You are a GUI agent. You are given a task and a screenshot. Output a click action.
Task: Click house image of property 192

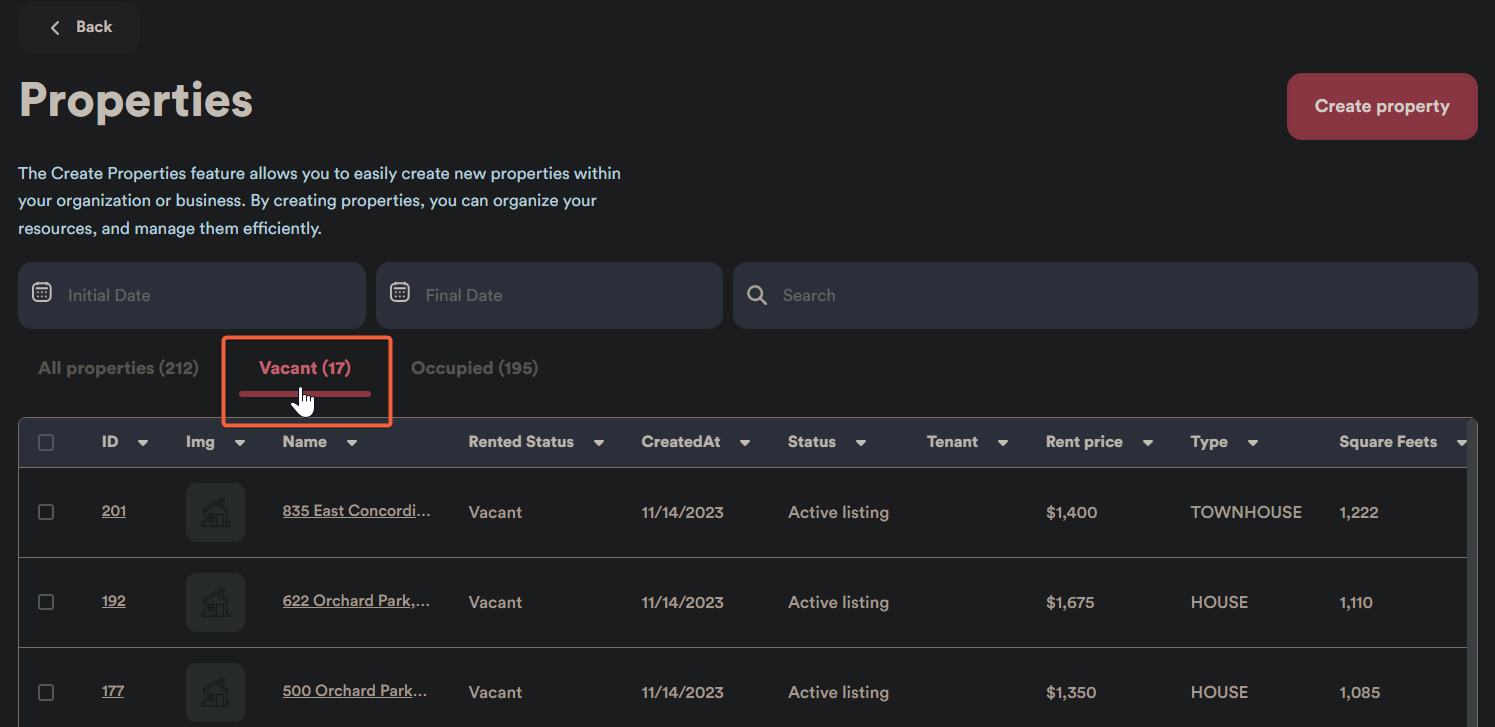pyautogui.click(x=215, y=602)
